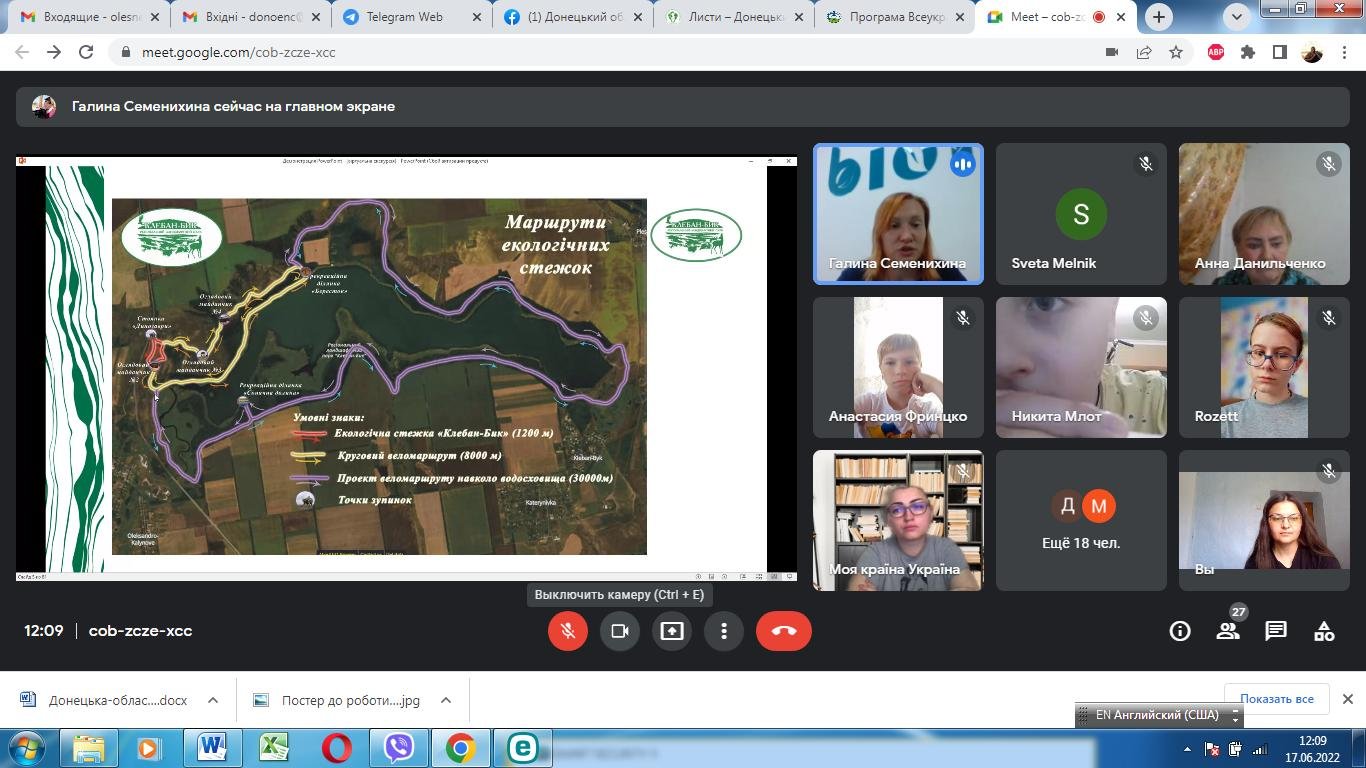Open Excel from the taskbar
1366x768 pixels.
pos(274,748)
